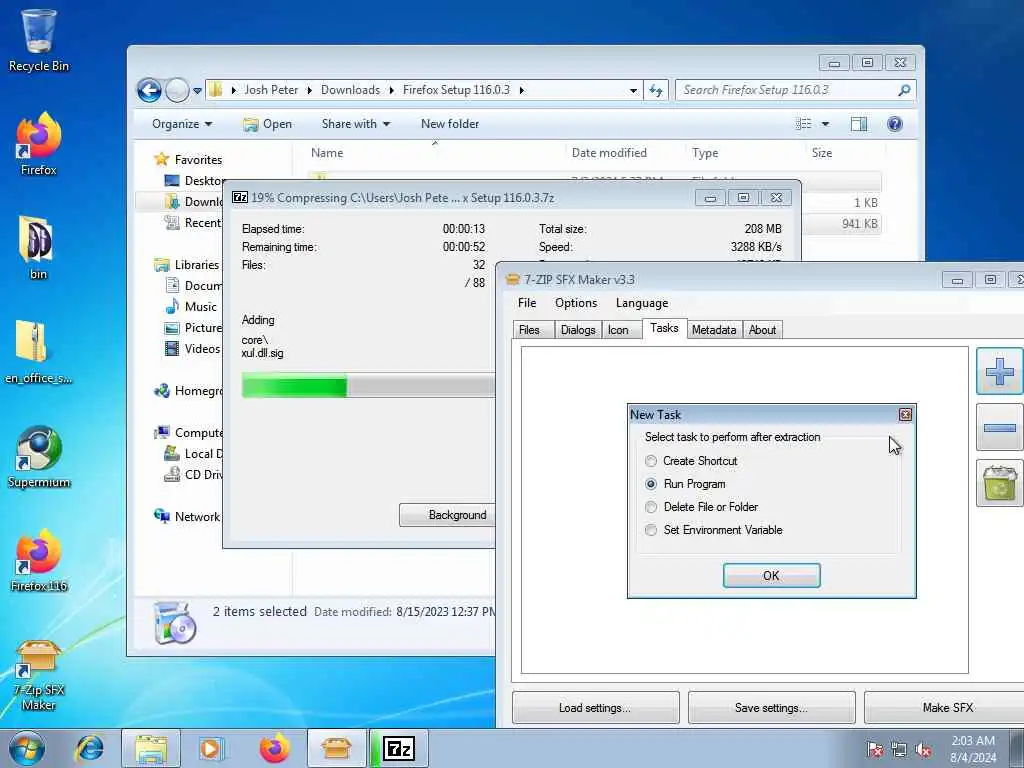Expand the Share with dropdown
1024x768 pixels.
[356, 124]
